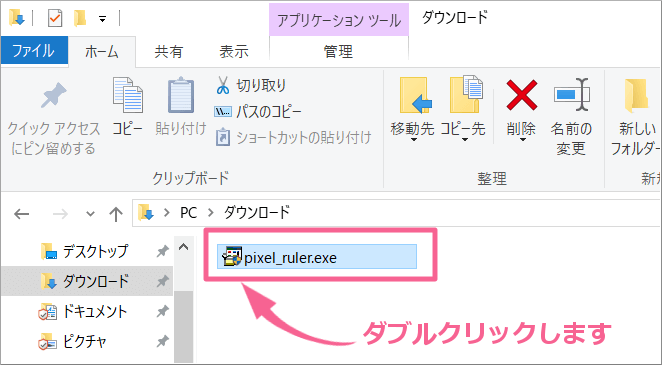This screenshot has width=662, height=365.
Task: Click ダウンロード in the address bar path
Action: coord(257,213)
